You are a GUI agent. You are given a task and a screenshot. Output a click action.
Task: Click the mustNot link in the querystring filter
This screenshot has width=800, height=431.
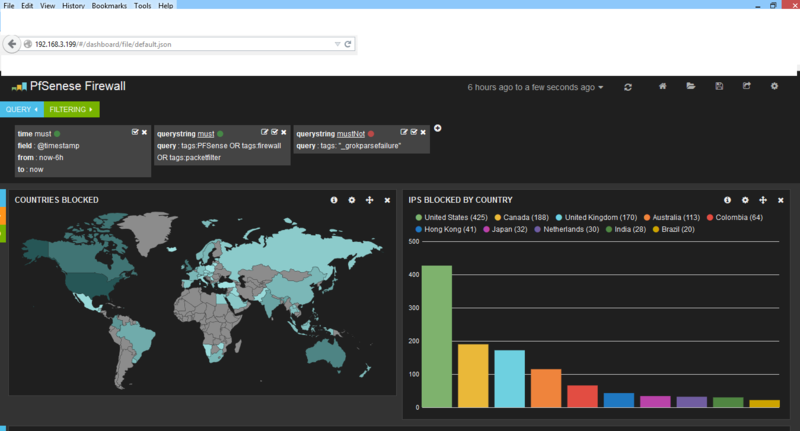point(351,134)
